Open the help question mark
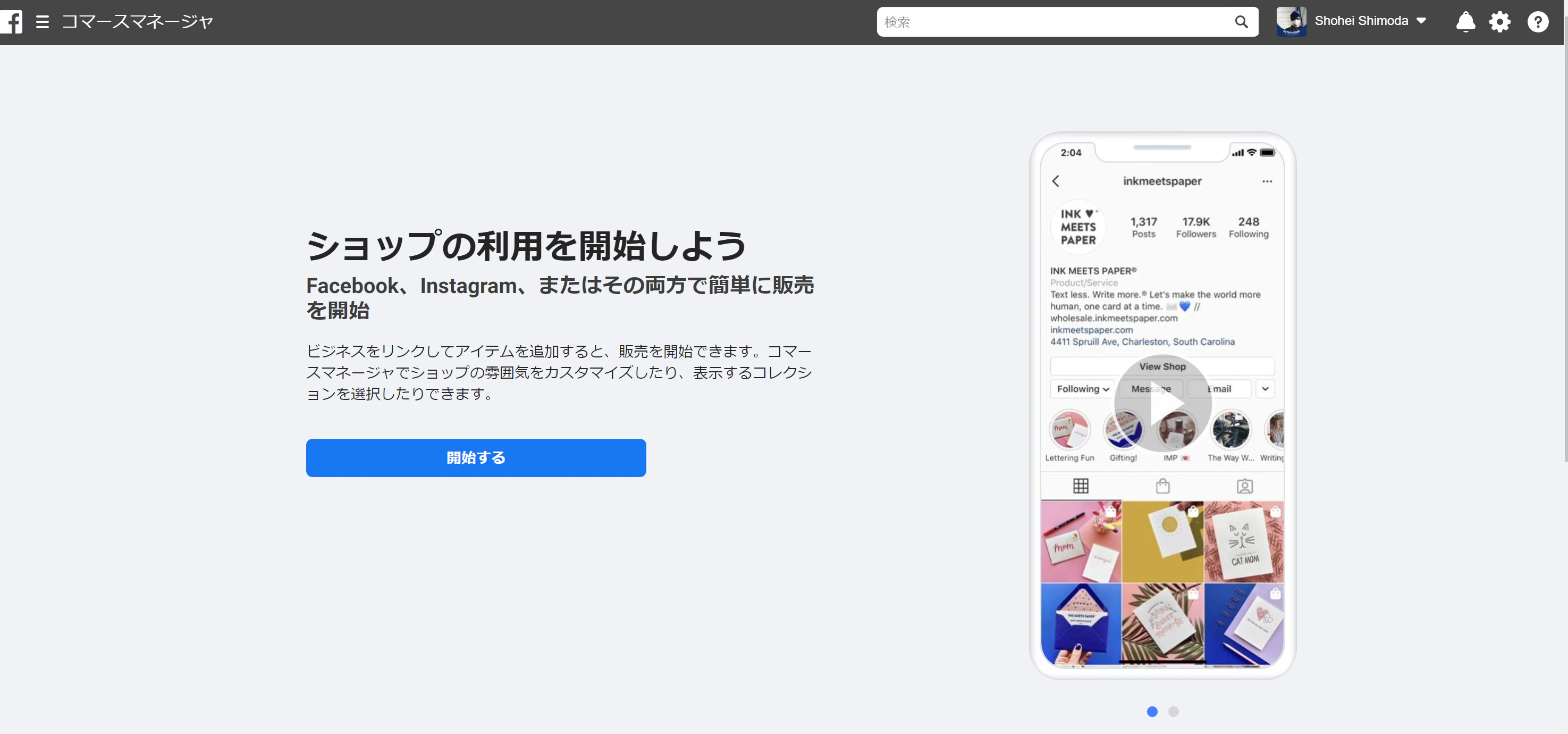Image resolution: width=1568 pixels, height=734 pixels. pyautogui.click(x=1538, y=22)
